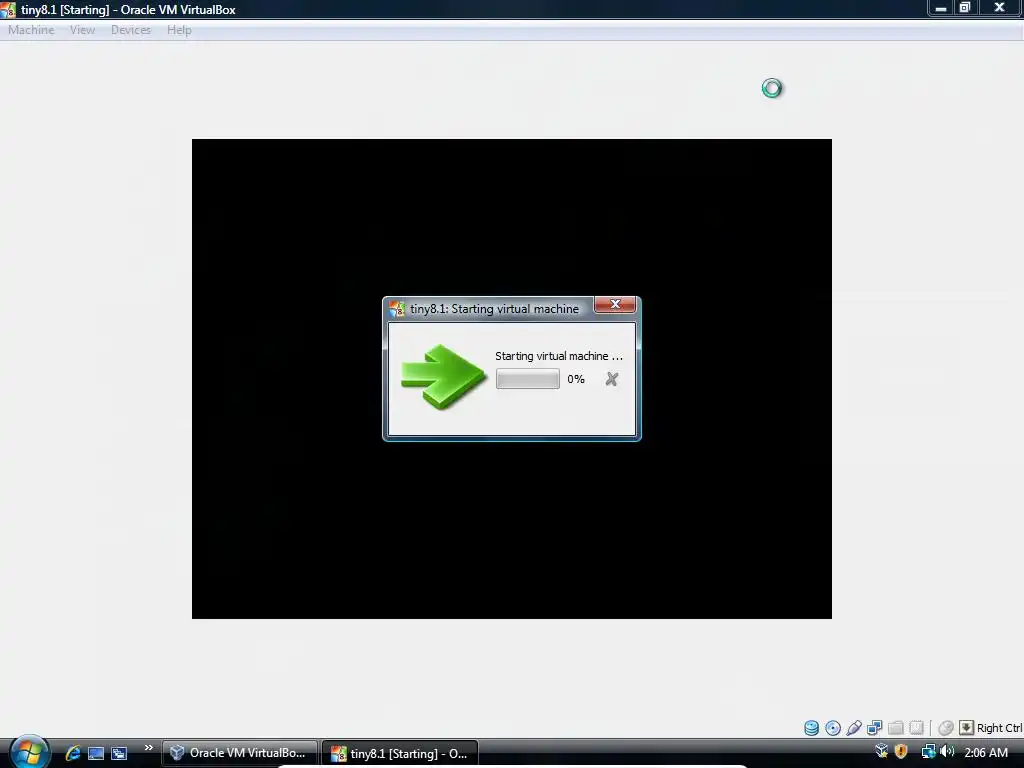The width and height of the screenshot is (1024, 768).
Task: Click the 0% startup progress bar
Action: click(x=528, y=379)
